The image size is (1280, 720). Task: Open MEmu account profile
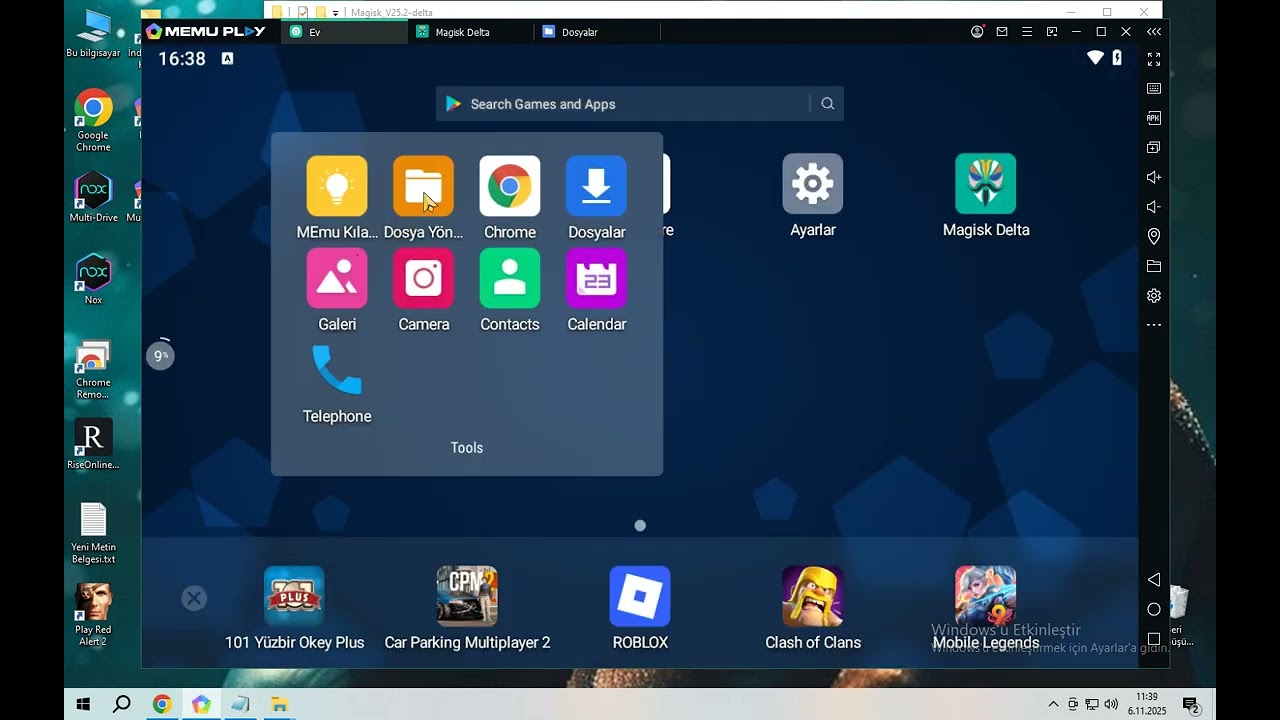click(x=977, y=32)
